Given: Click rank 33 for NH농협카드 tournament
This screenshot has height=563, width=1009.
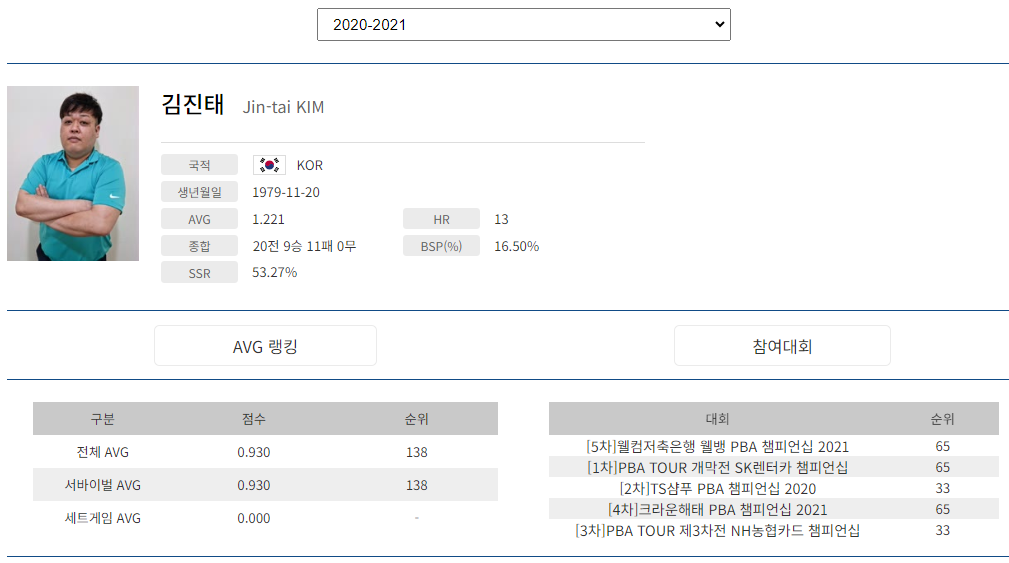Looking at the screenshot, I should tap(943, 531).
